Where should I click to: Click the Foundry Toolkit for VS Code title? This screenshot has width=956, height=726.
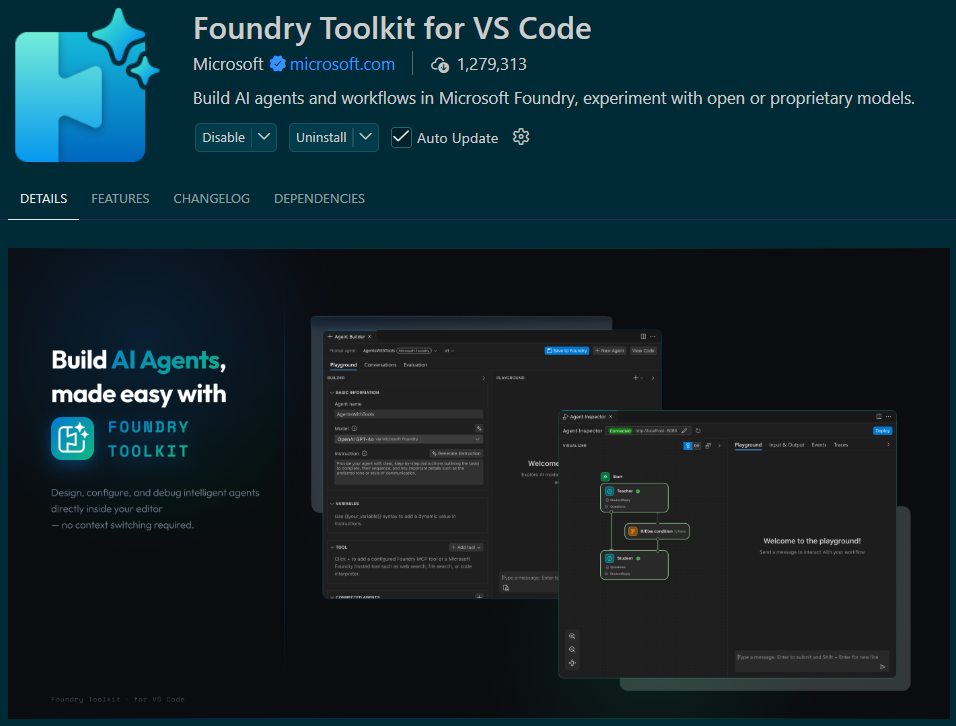392,29
